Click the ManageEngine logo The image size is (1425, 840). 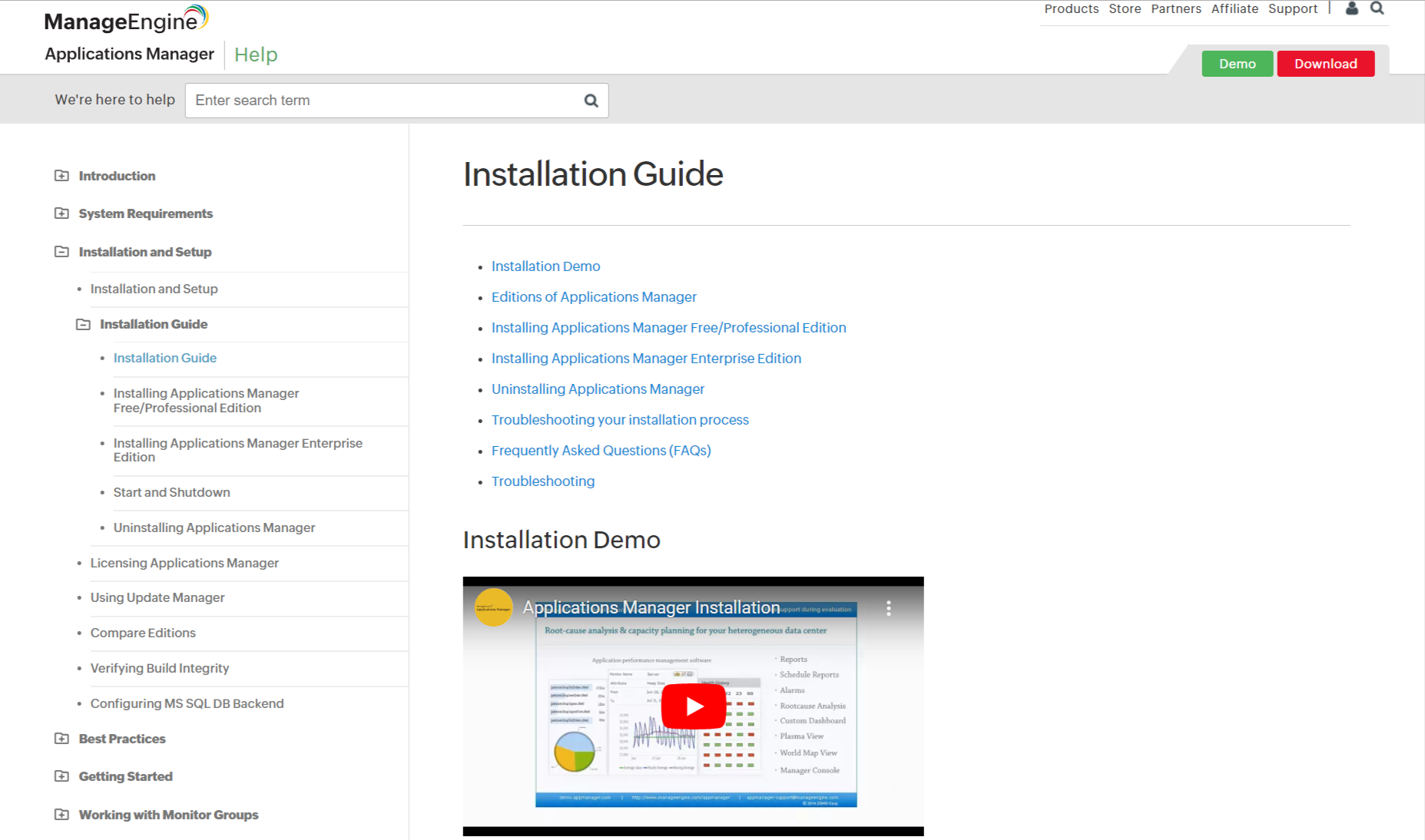click(127, 18)
